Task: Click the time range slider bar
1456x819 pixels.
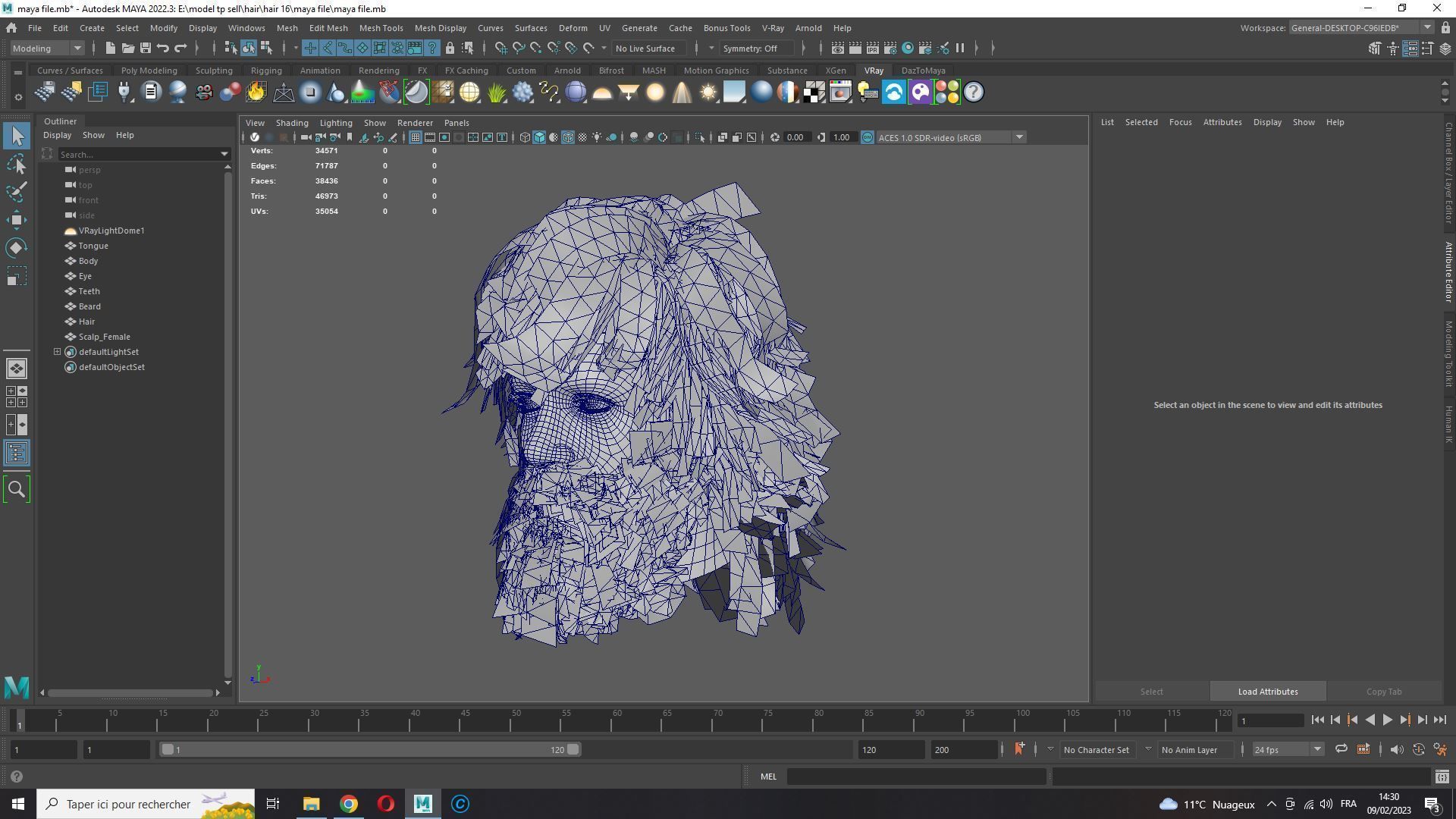Action: pyautogui.click(x=370, y=749)
